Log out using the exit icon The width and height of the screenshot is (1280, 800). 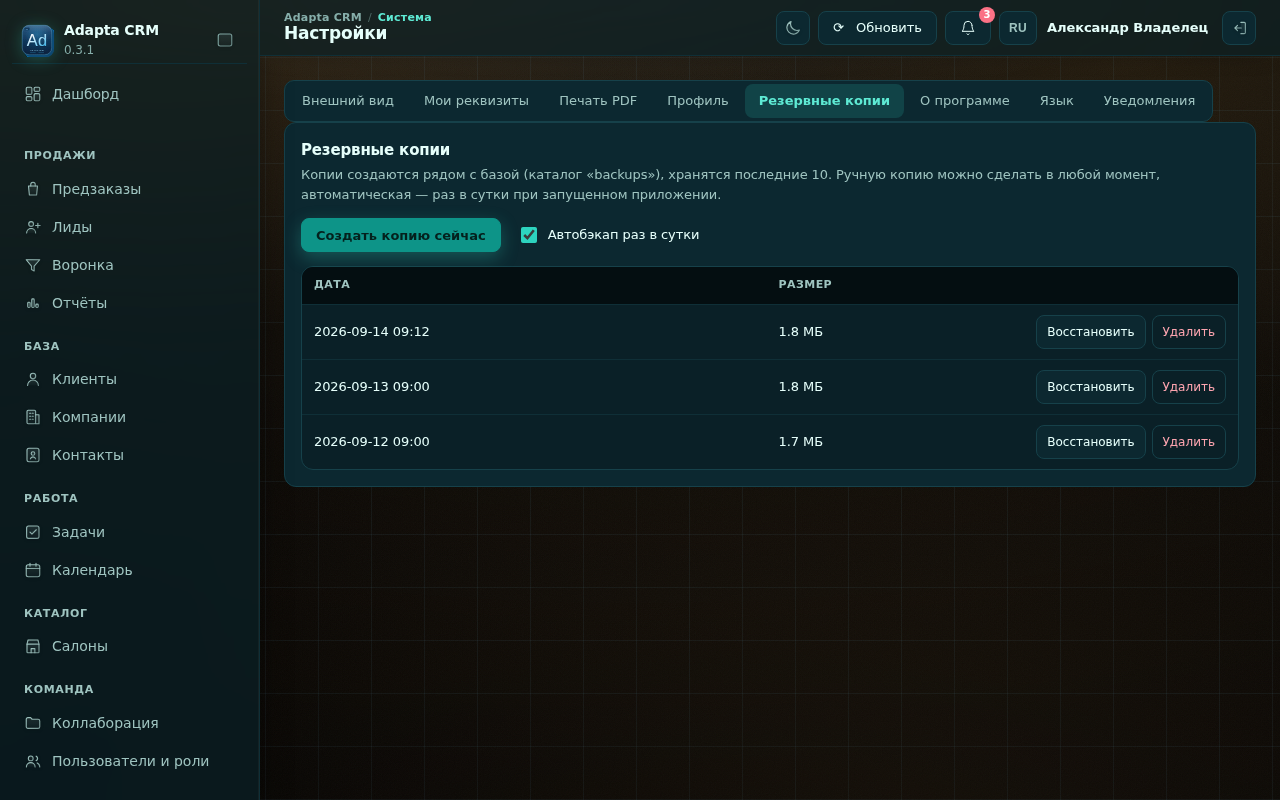[x=1239, y=28]
